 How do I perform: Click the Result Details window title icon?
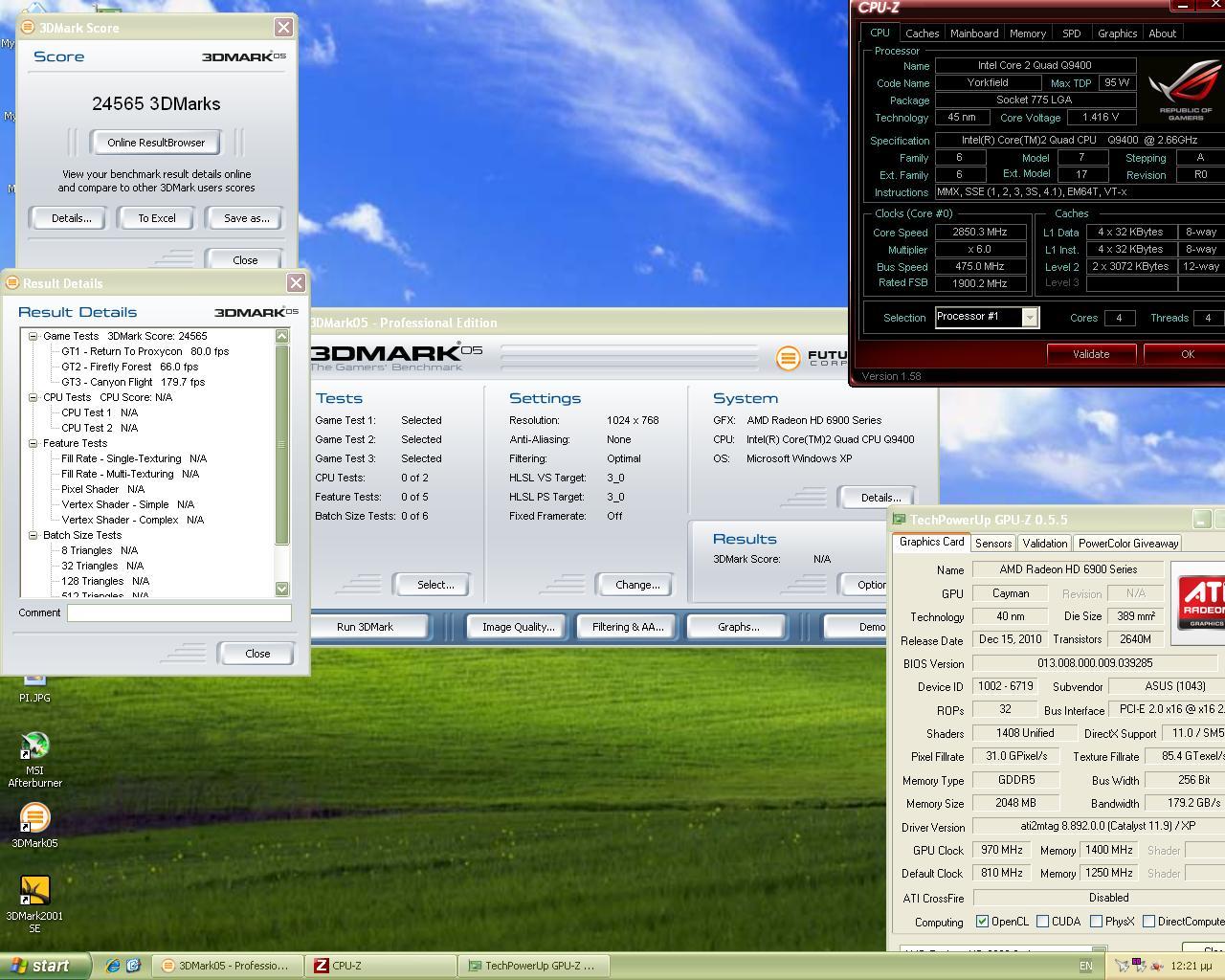click(11, 283)
